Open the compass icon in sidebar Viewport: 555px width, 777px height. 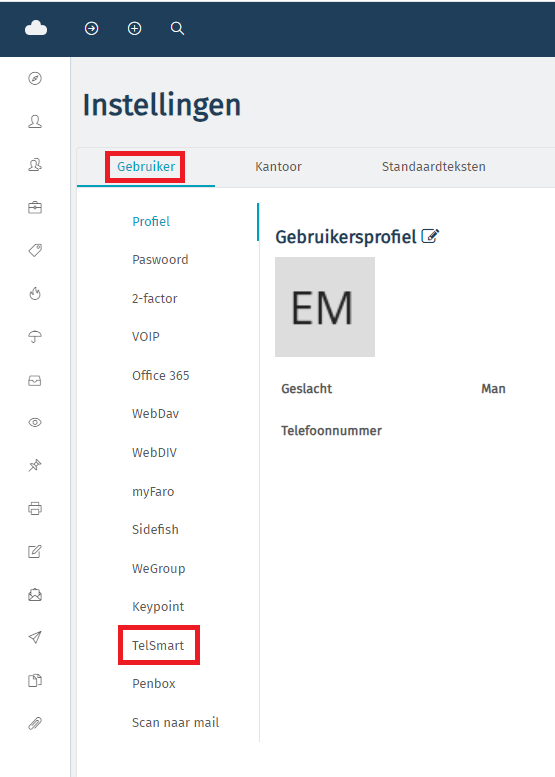(35, 78)
